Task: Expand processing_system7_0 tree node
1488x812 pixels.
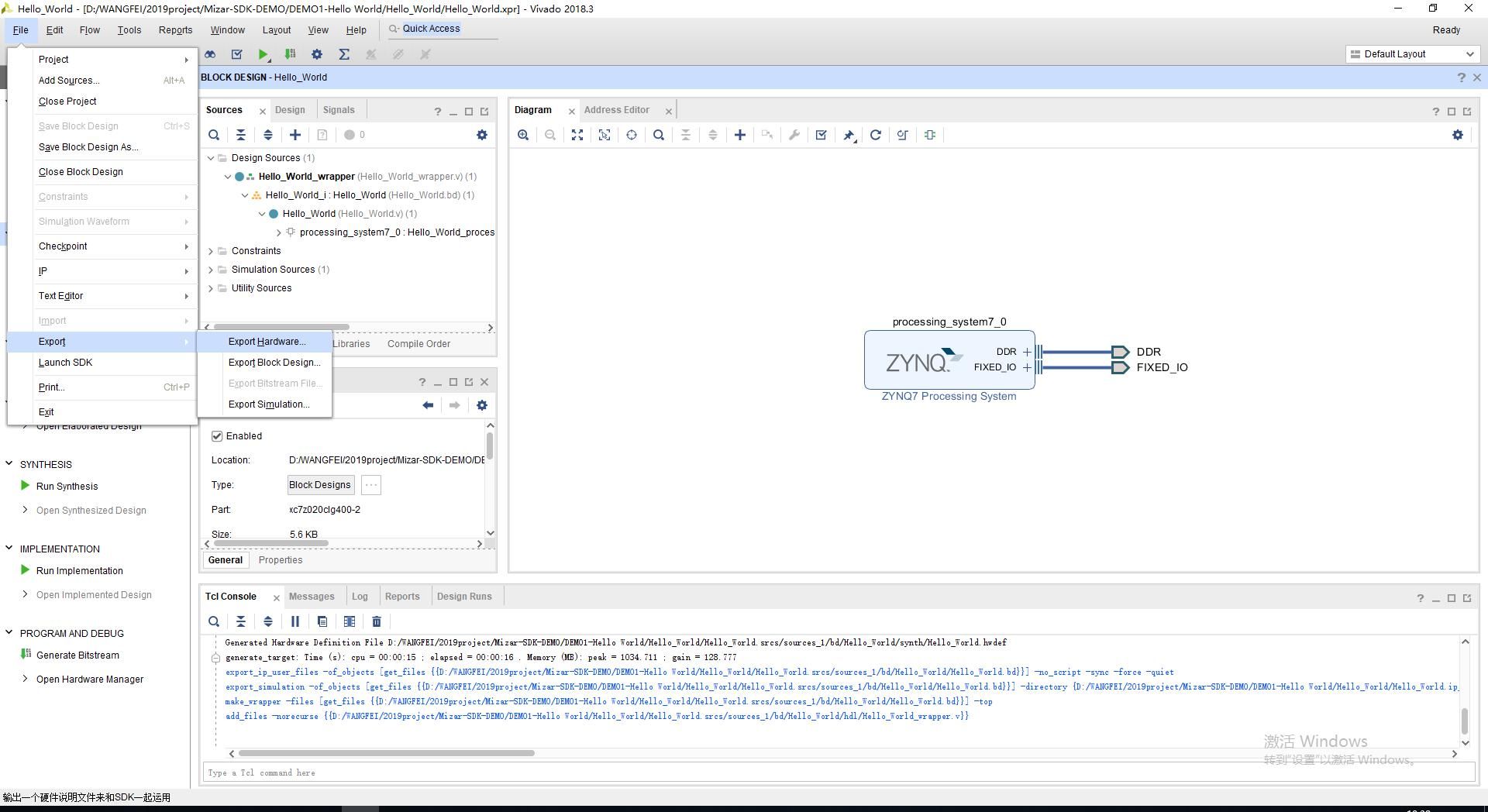Action: pyautogui.click(x=279, y=232)
